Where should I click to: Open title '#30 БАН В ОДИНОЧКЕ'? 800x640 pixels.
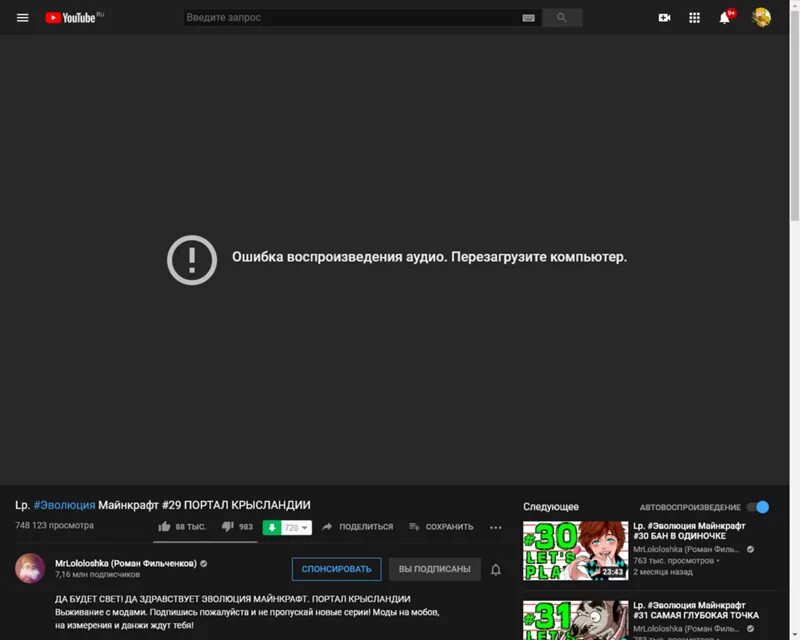tap(689, 531)
